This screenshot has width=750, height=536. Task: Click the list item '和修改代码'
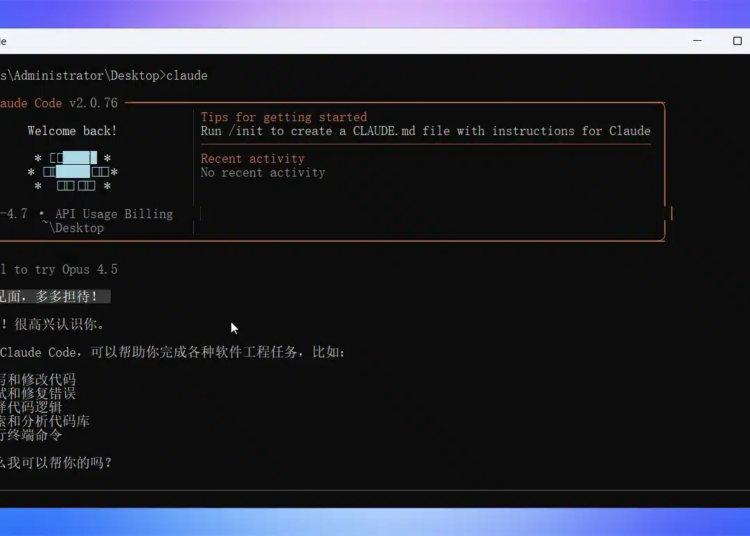[42, 380]
